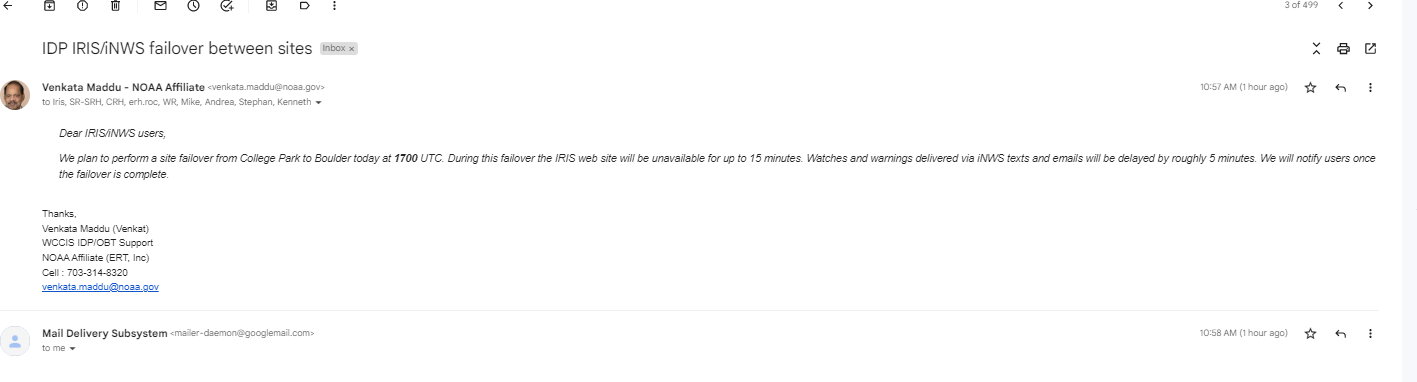Star Venkata Maddu's message
Screen dimensions: 1417x382
(1310, 88)
